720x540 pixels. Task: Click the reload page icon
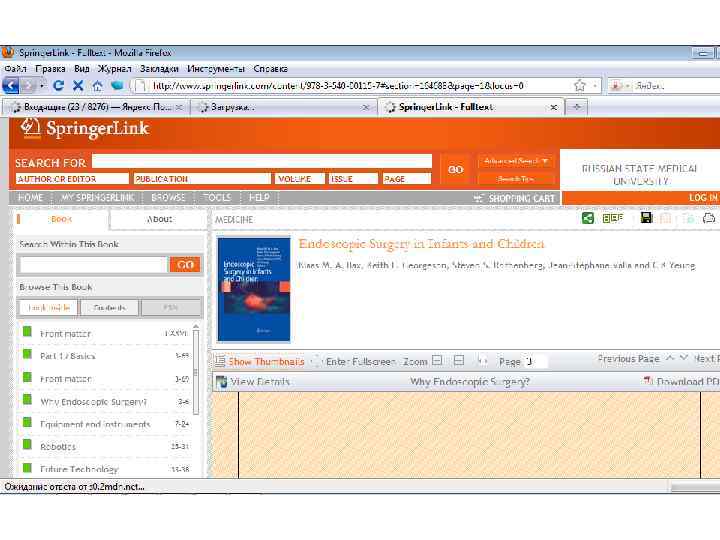pyautogui.click(x=58, y=85)
